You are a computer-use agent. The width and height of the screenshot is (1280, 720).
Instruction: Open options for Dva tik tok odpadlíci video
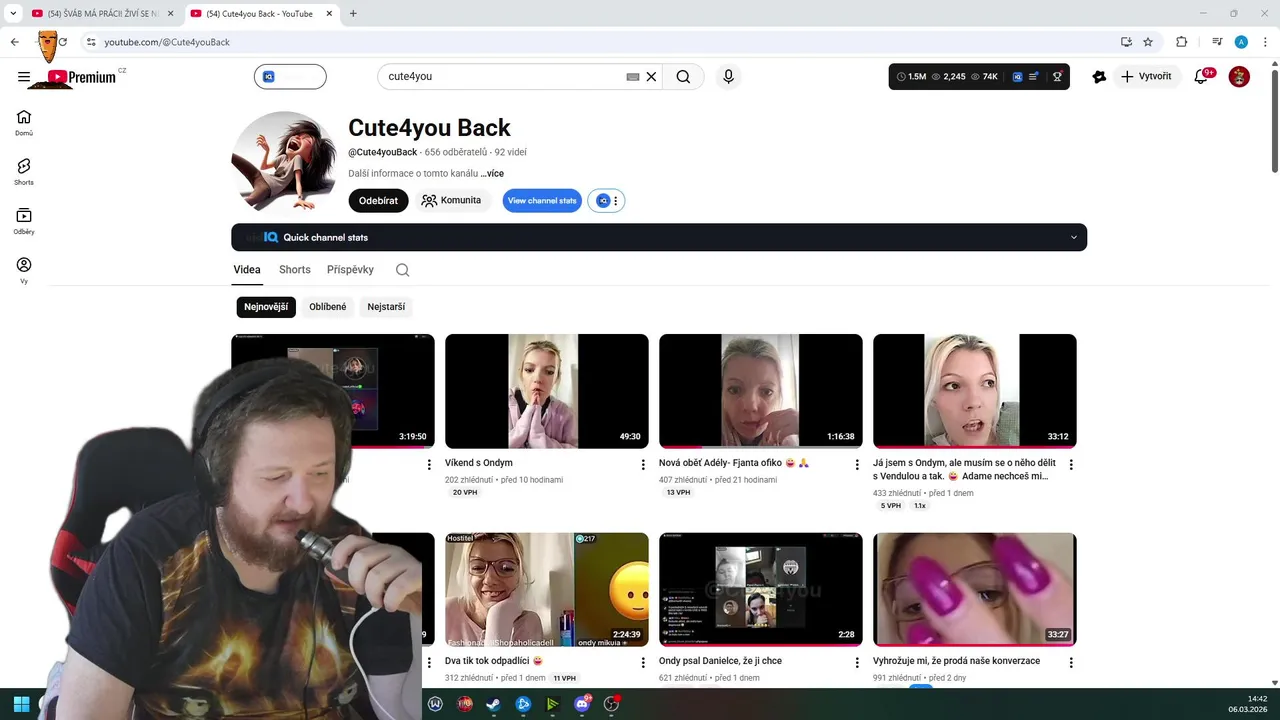643,662
